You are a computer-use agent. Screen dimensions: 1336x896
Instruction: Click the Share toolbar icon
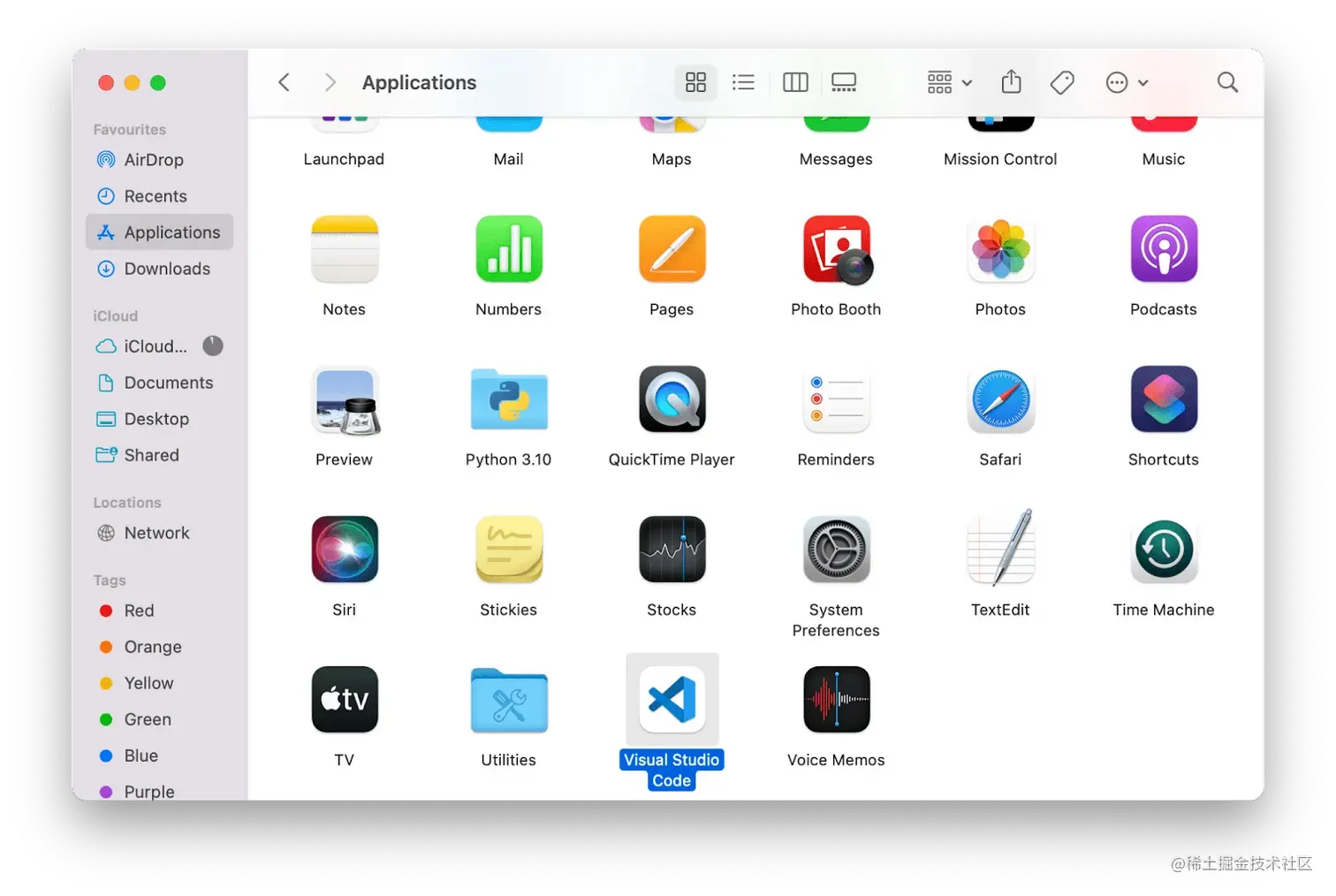[x=1012, y=82]
